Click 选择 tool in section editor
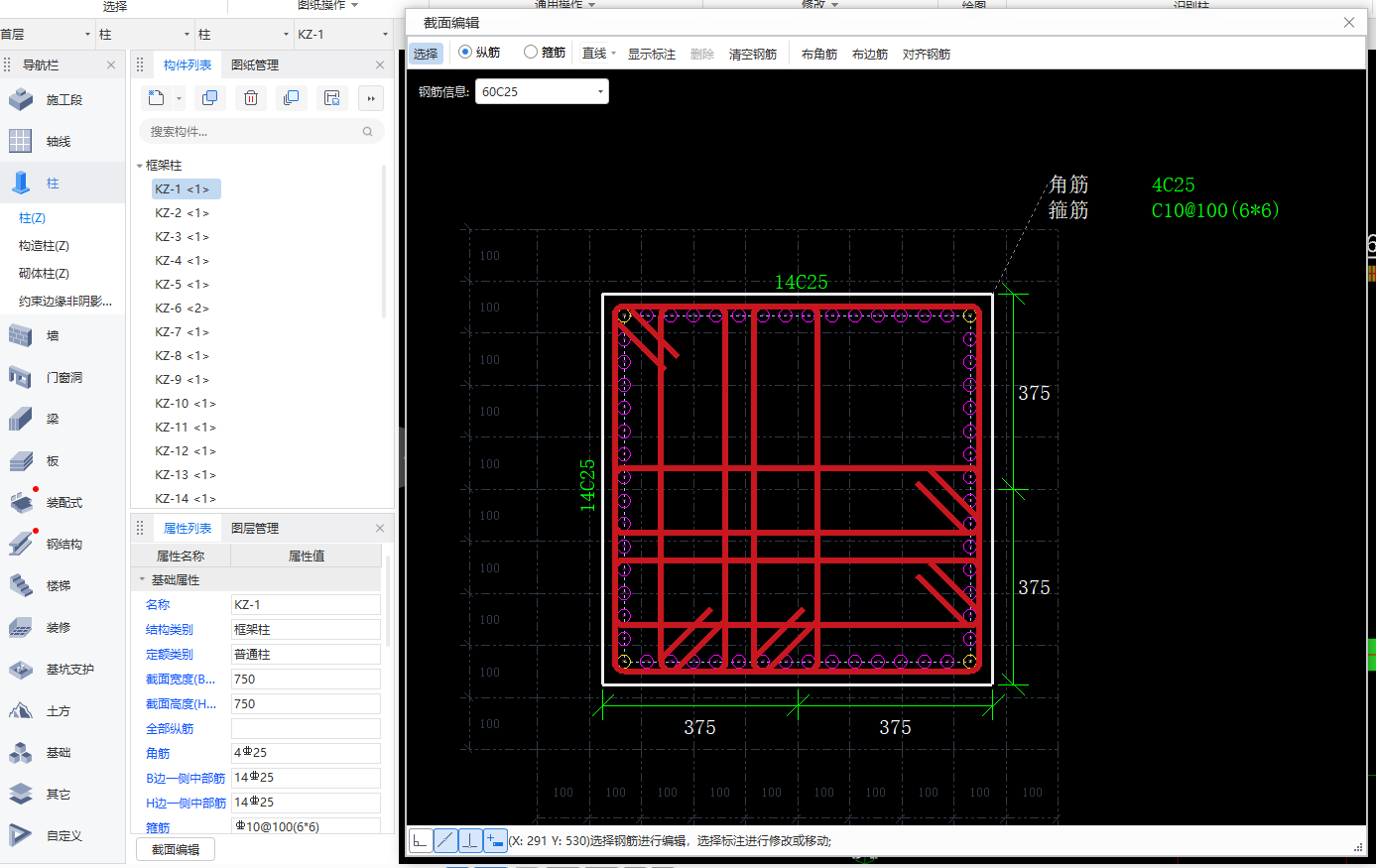 426,54
